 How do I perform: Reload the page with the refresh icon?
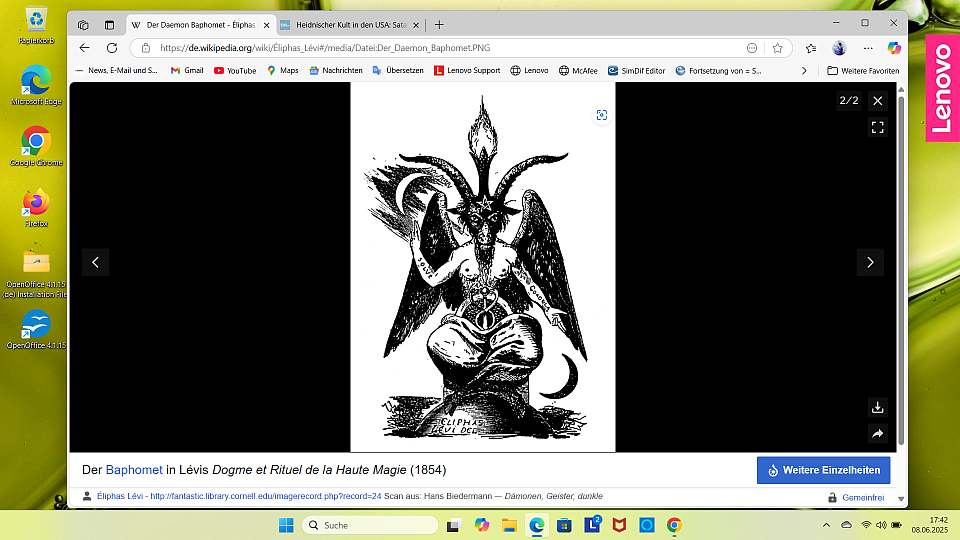[x=111, y=48]
